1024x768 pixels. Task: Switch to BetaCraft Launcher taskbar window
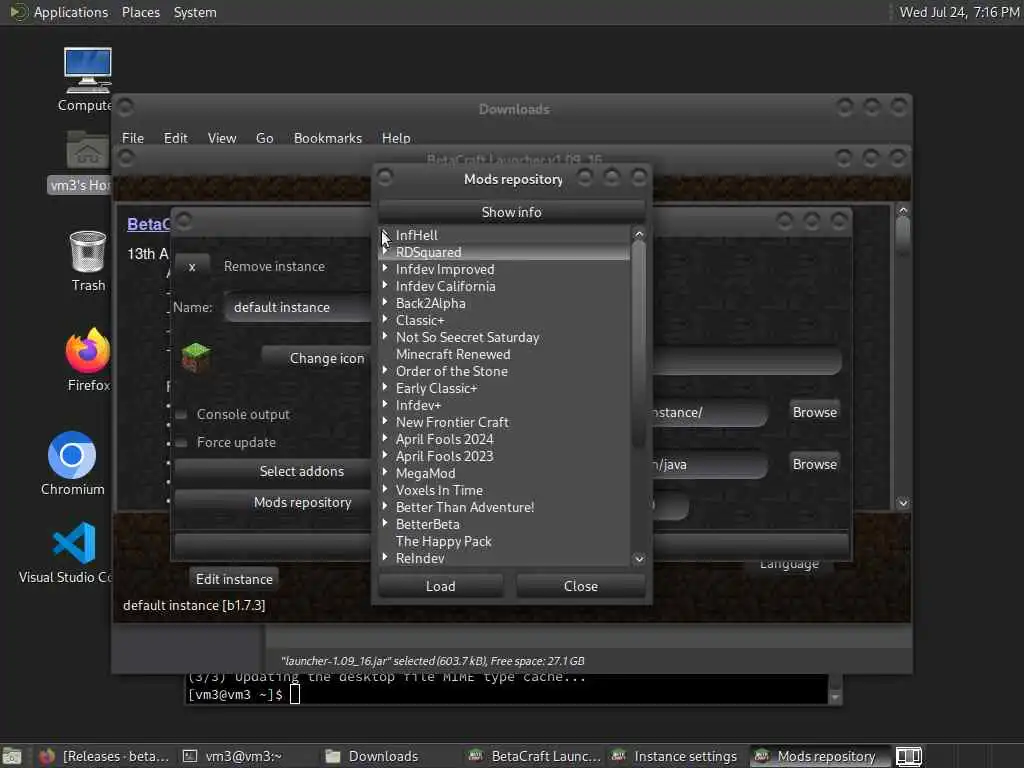coord(535,756)
